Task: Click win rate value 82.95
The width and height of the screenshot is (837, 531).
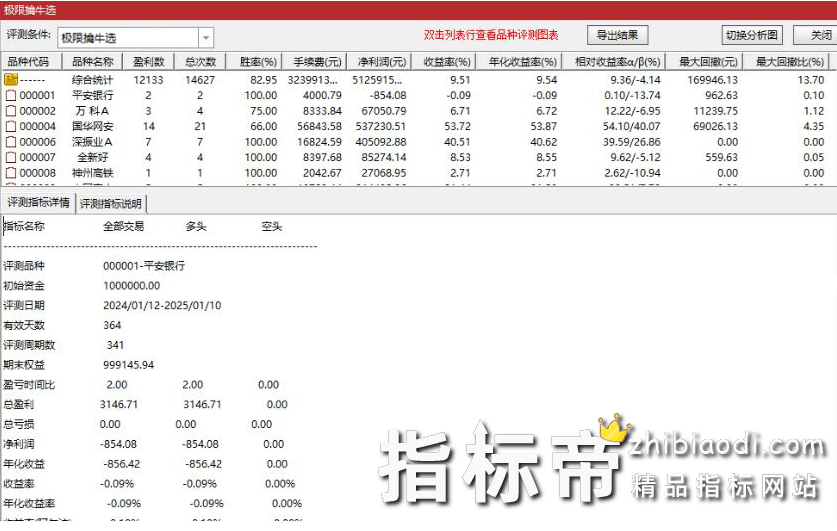Action: pyautogui.click(x=264, y=80)
